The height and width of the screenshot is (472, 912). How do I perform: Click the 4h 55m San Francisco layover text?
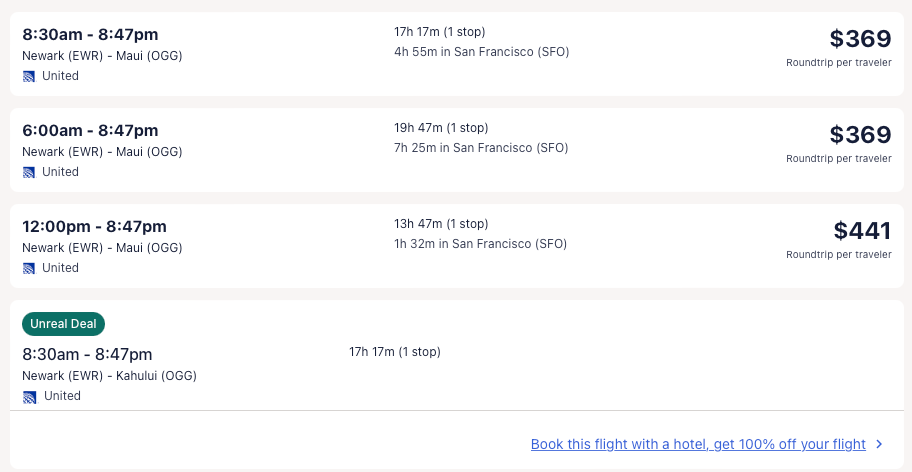(481, 52)
